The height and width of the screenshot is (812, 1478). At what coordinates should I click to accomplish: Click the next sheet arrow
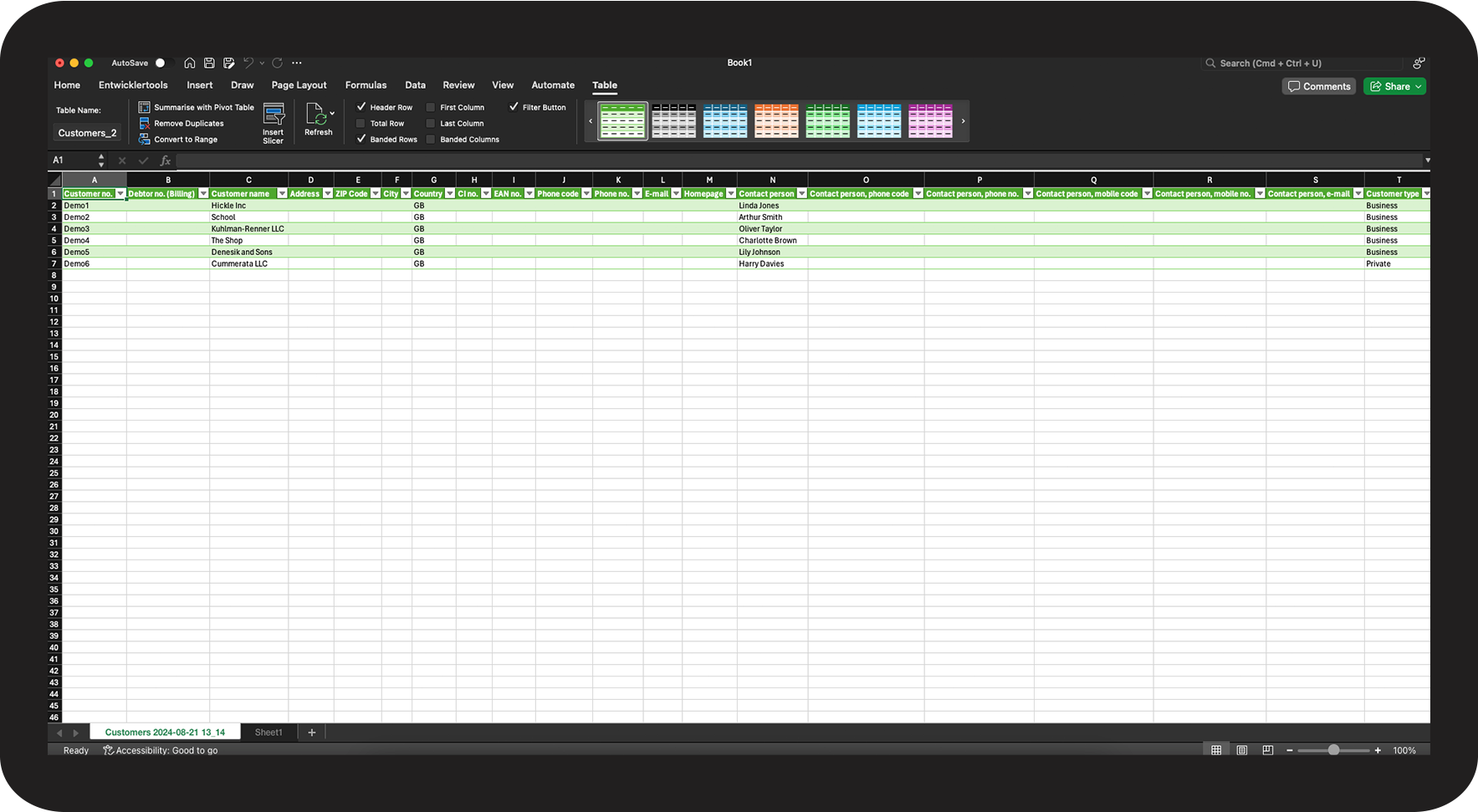75,733
